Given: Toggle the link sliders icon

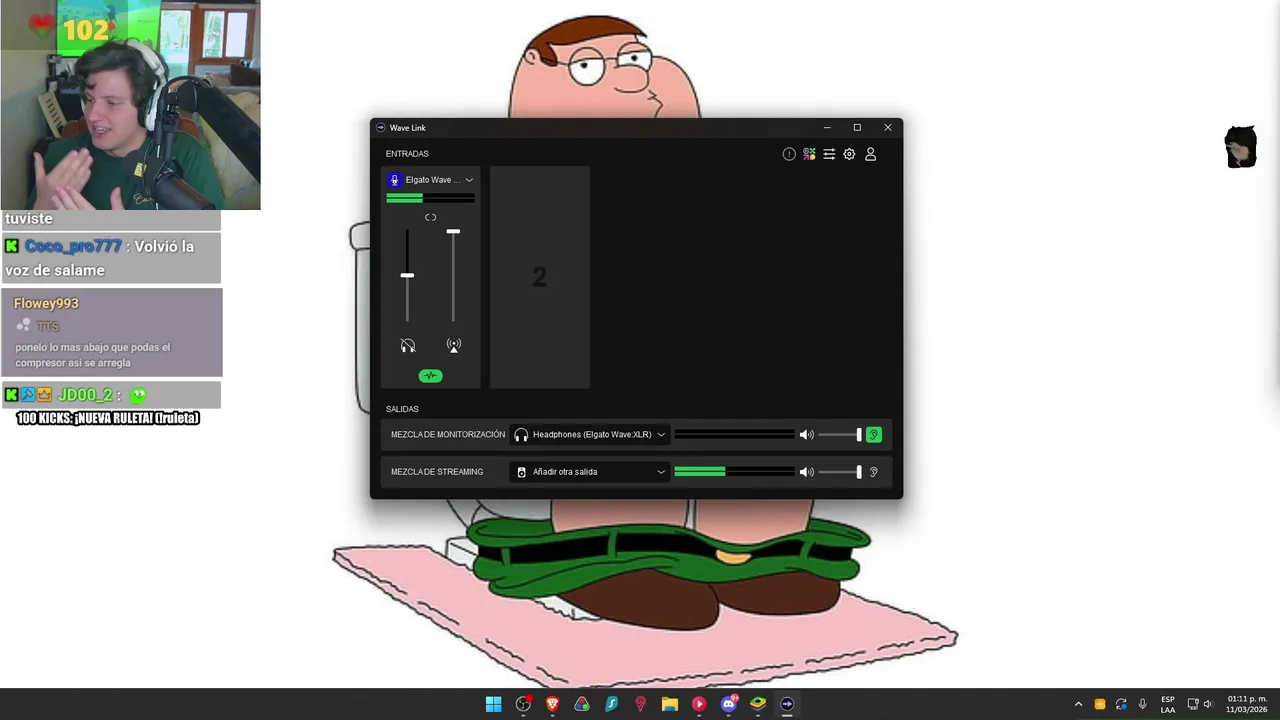Looking at the screenshot, I should point(430,217).
